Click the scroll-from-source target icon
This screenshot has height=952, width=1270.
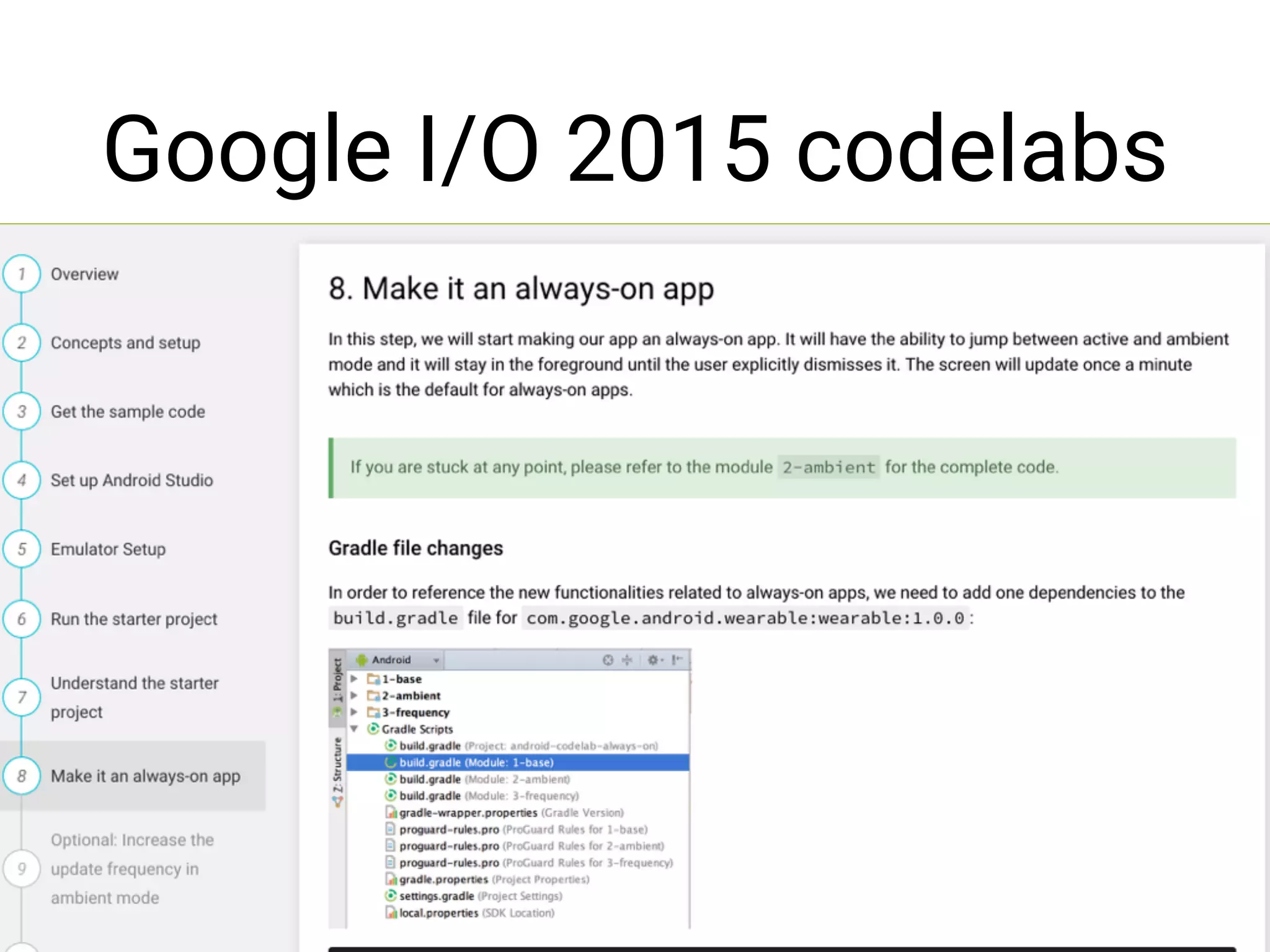608,660
